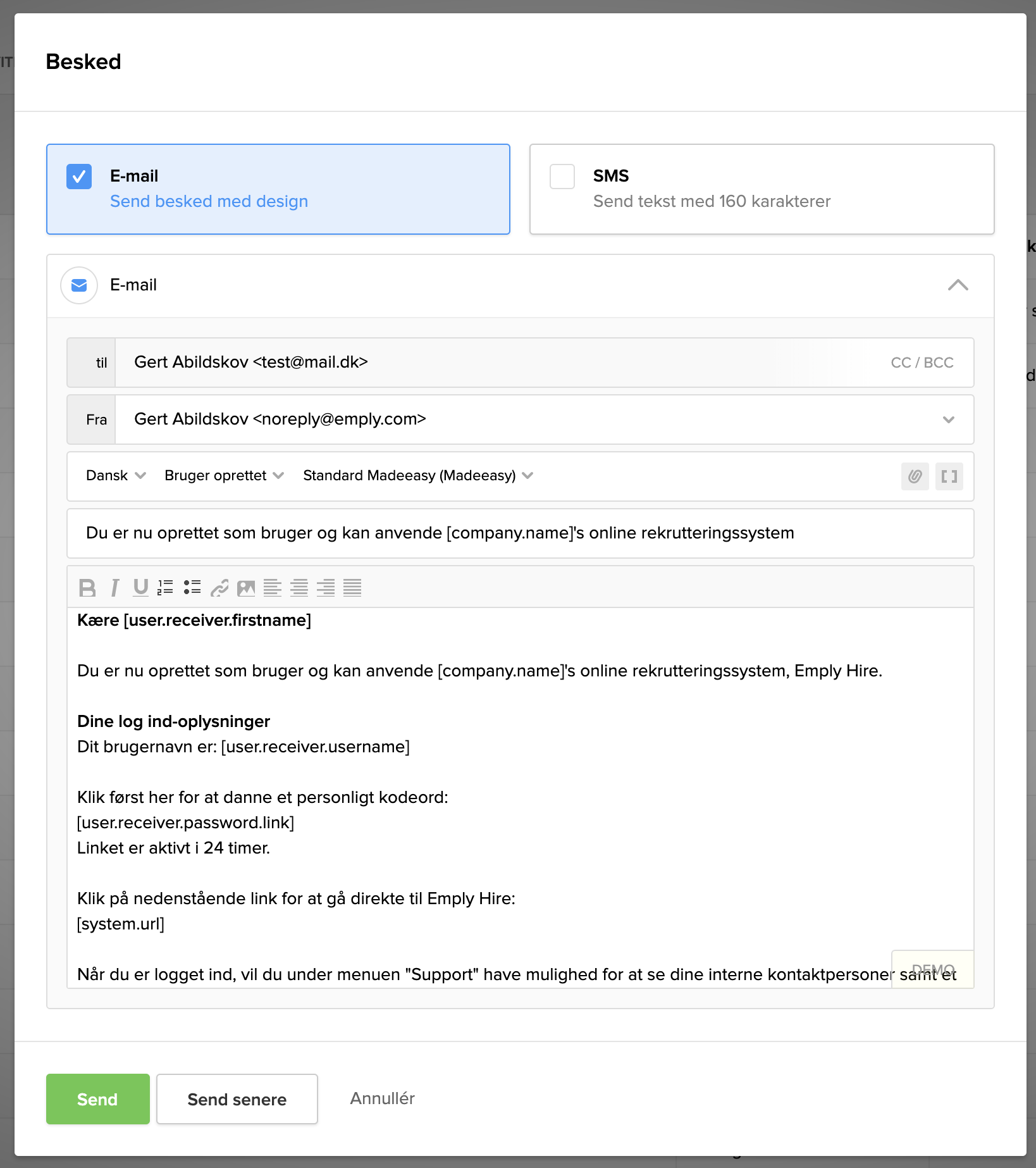Insert a numbered list
The image size is (1036, 1168).
[166, 588]
